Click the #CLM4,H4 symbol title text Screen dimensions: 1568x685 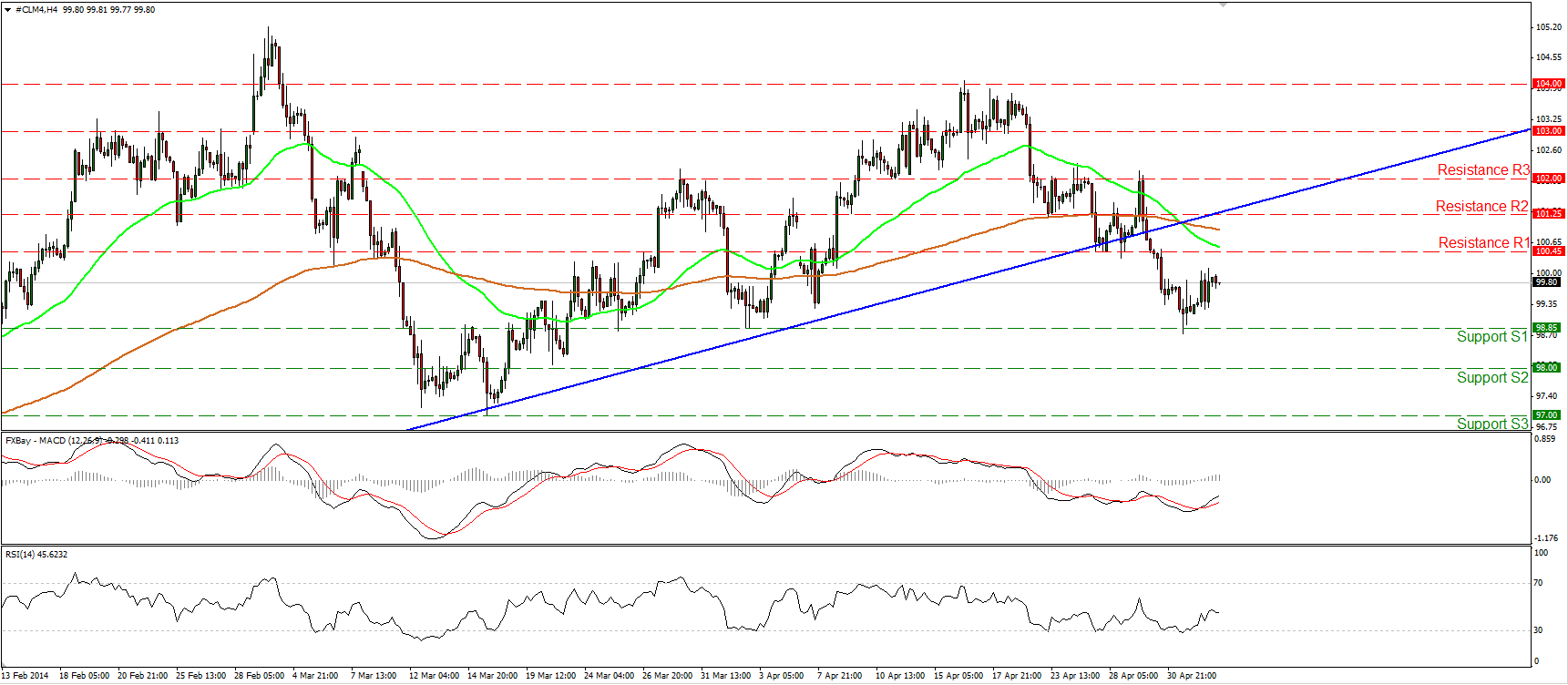point(36,9)
